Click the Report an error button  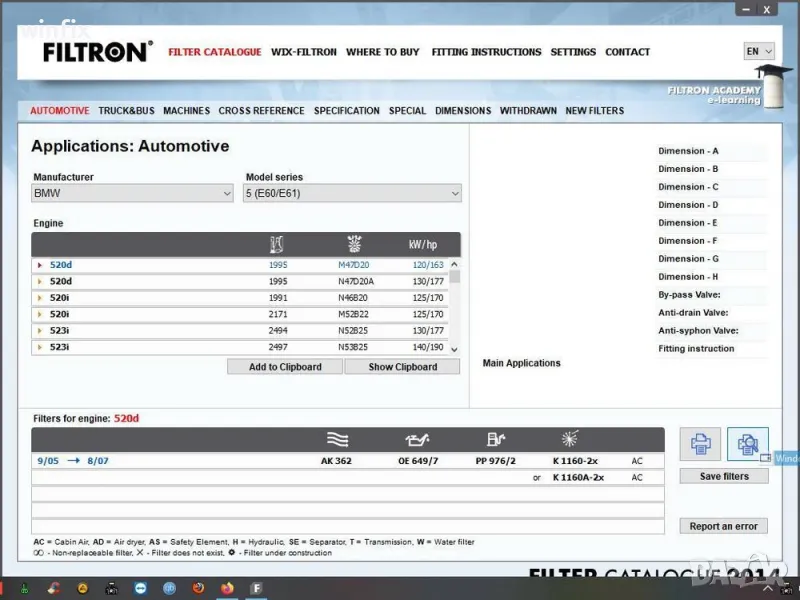[724, 526]
